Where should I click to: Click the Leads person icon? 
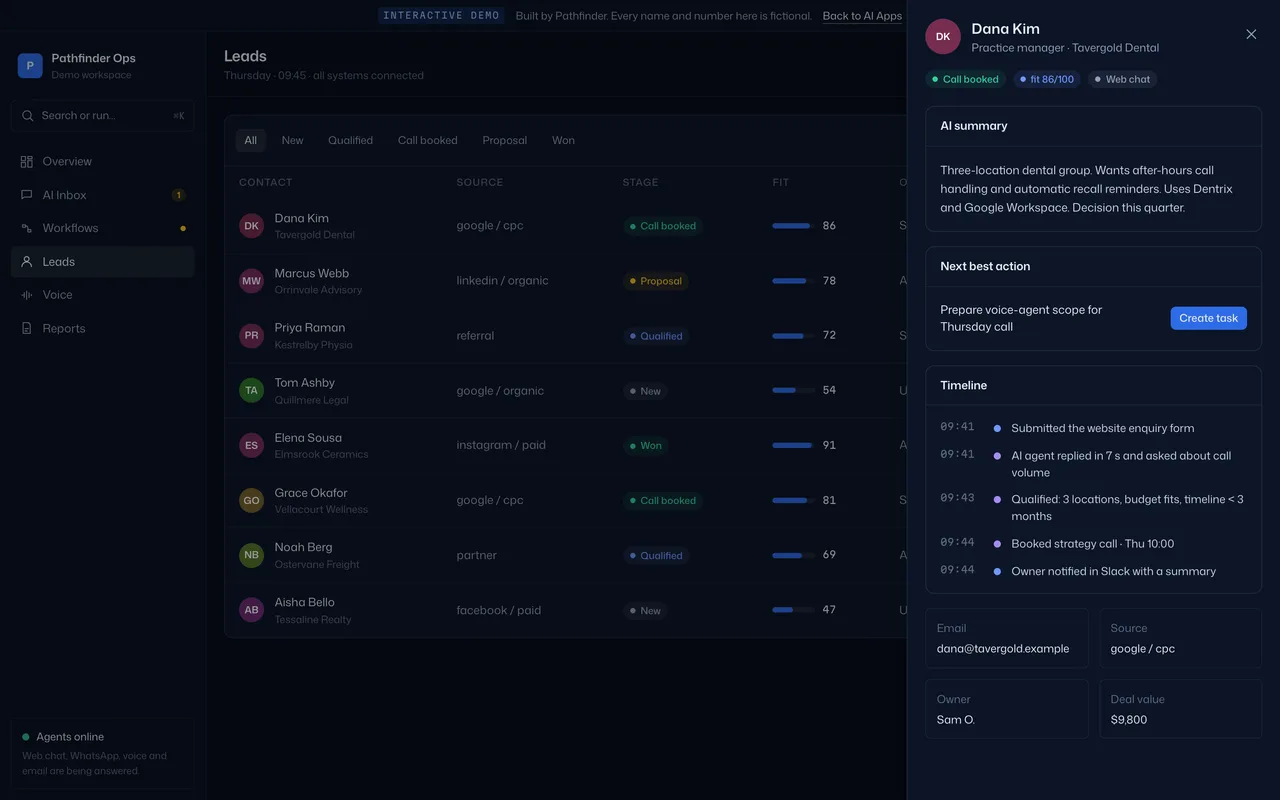click(27, 262)
